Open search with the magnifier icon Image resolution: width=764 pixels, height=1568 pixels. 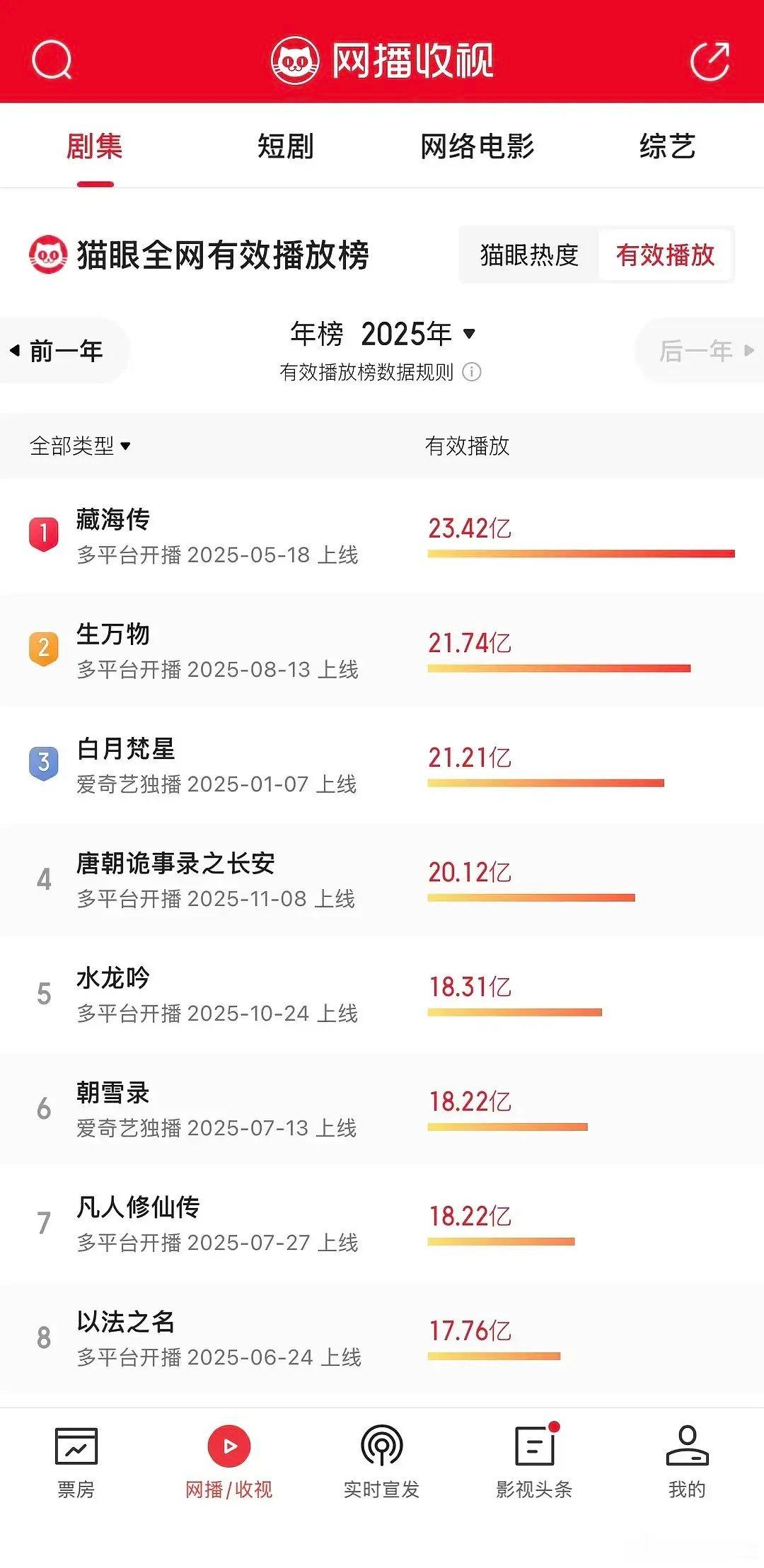(52, 61)
